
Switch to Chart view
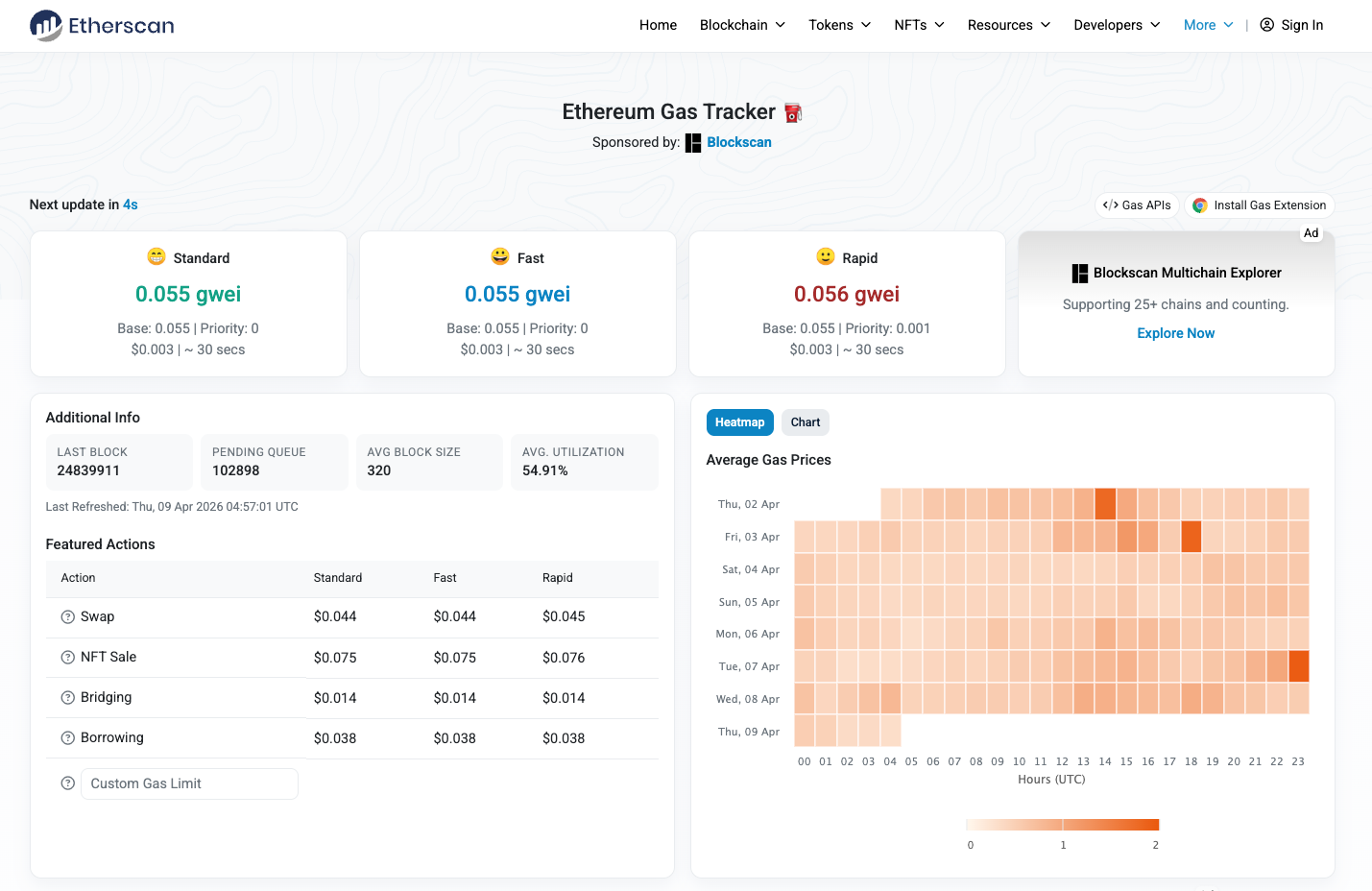click(x=806, y=422)
